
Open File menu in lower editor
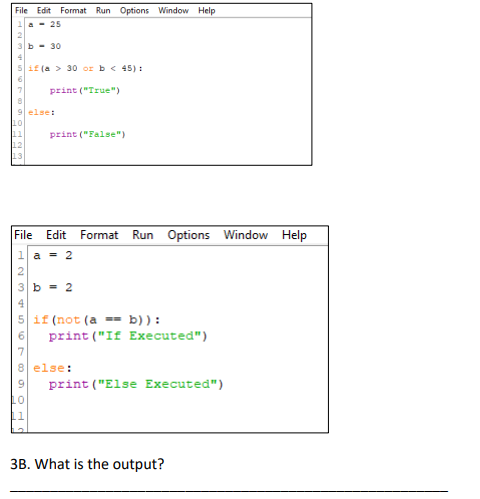[x=23, y=235]
